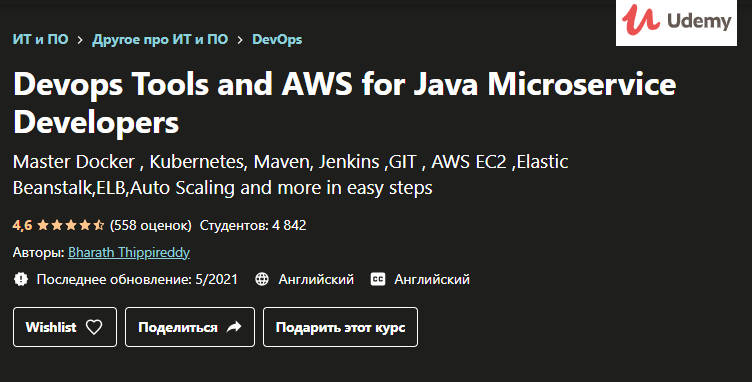Click the Студентов: 4 842 text
The image size is (752, 382).
tap(253, 225)
